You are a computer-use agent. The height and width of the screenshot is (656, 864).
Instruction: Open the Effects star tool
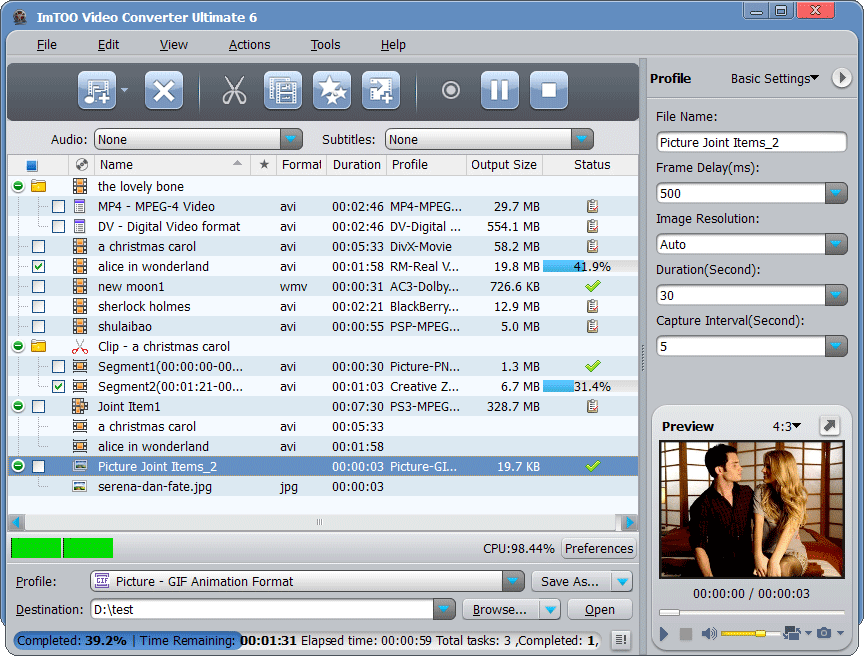coord(332,90)
